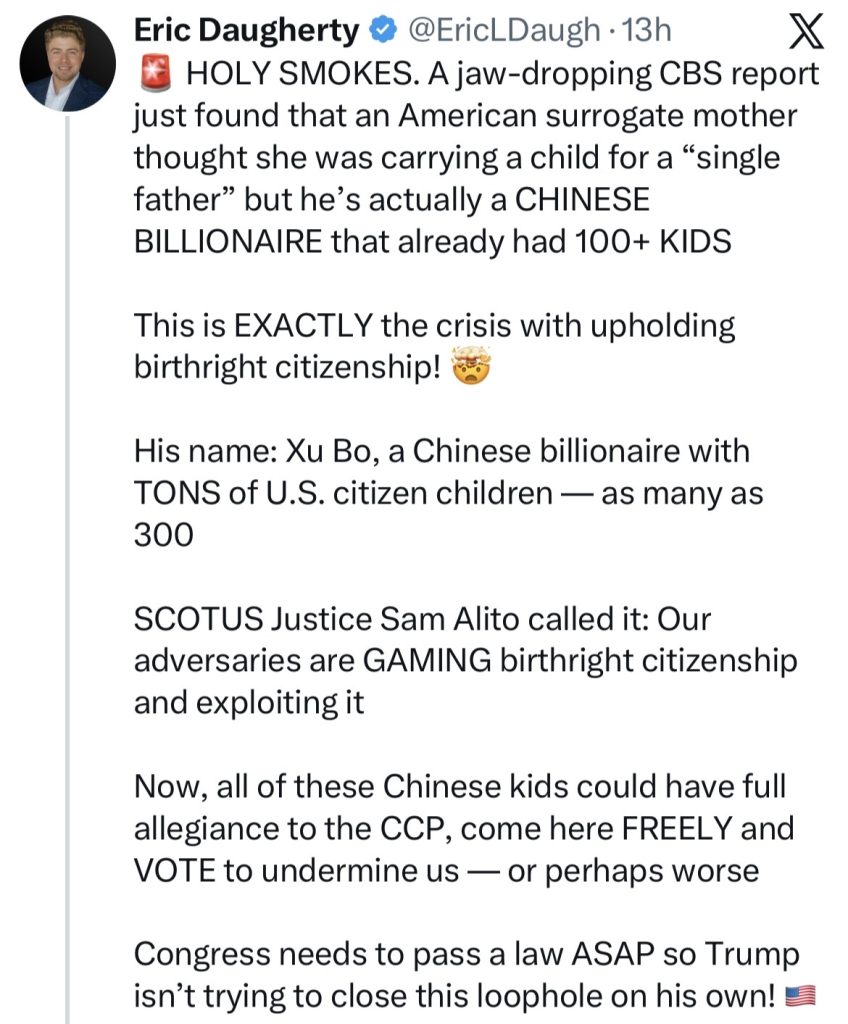Open the Eric Daugherty display name
The width and height of the screenshot is (848, 1024).
pyautogui.click(x=247, y=31)
